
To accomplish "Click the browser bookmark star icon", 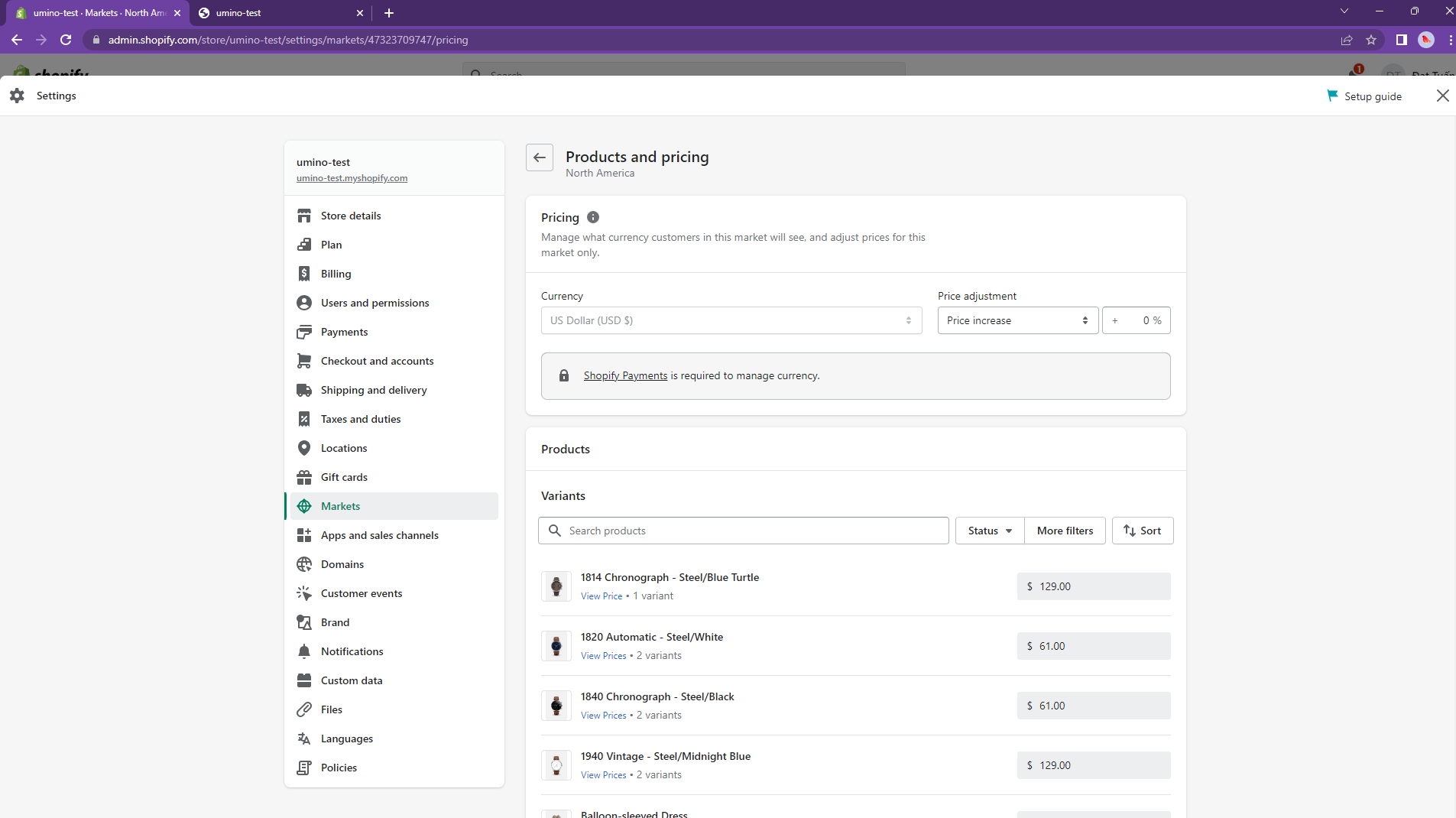I will click(1371, 40).
